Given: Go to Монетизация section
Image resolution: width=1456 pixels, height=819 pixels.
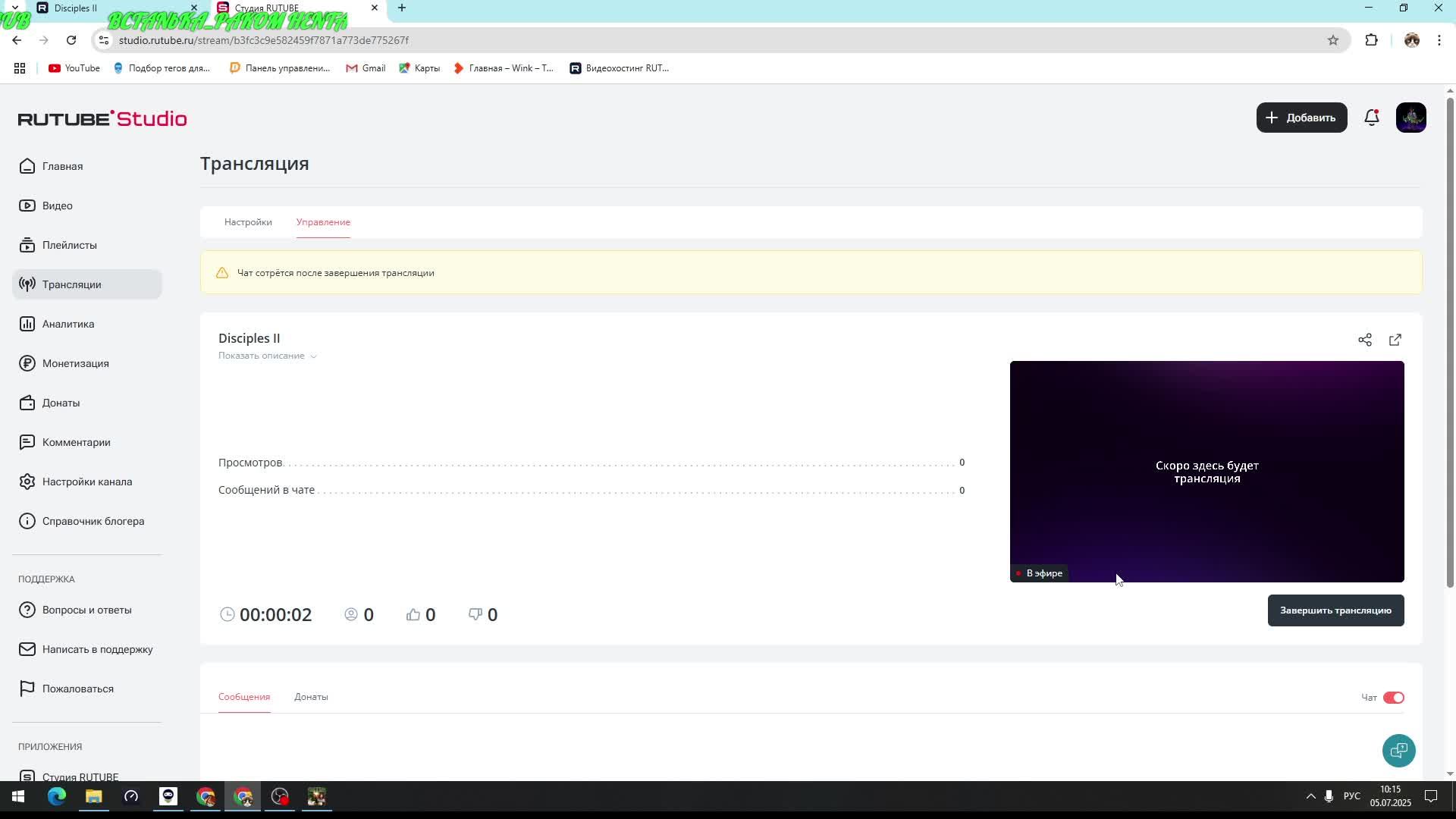Looking at the screenshot, I should click(75, 363).
